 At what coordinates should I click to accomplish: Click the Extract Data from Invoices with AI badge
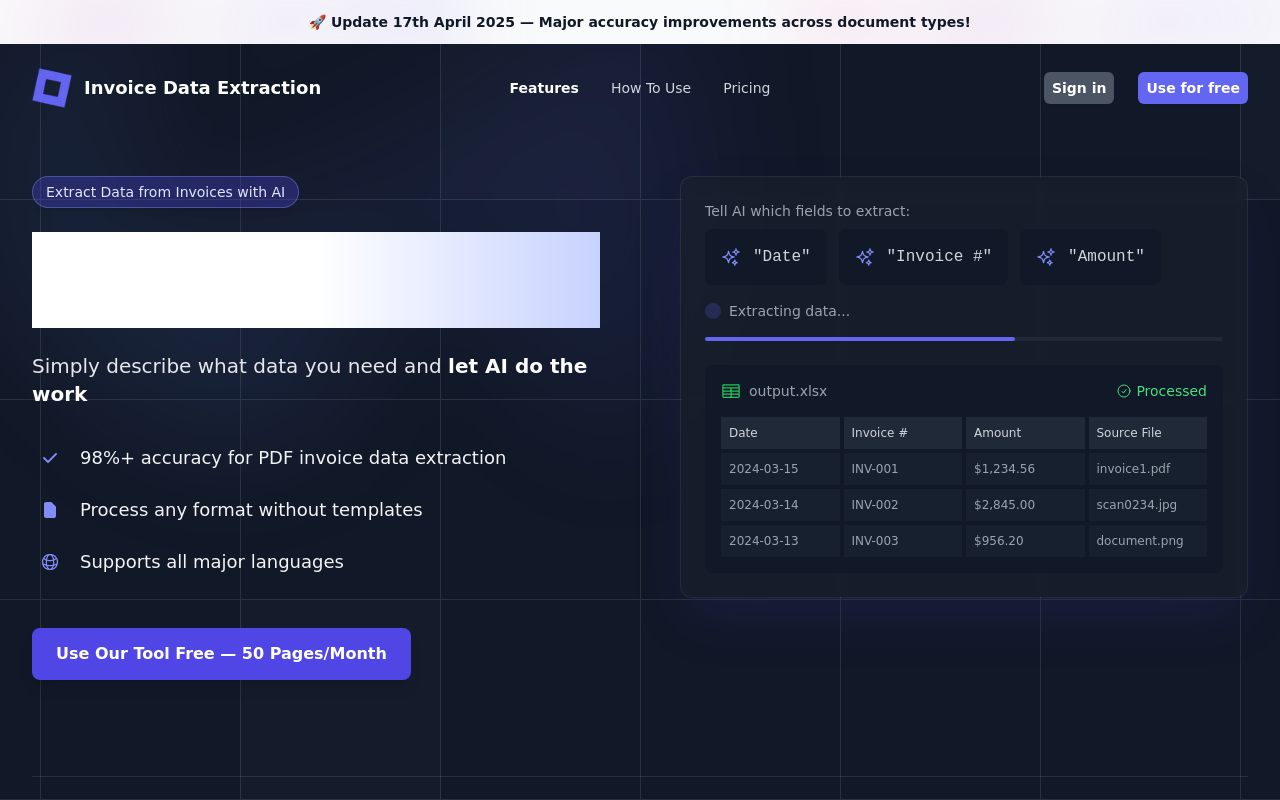point(165,192)
